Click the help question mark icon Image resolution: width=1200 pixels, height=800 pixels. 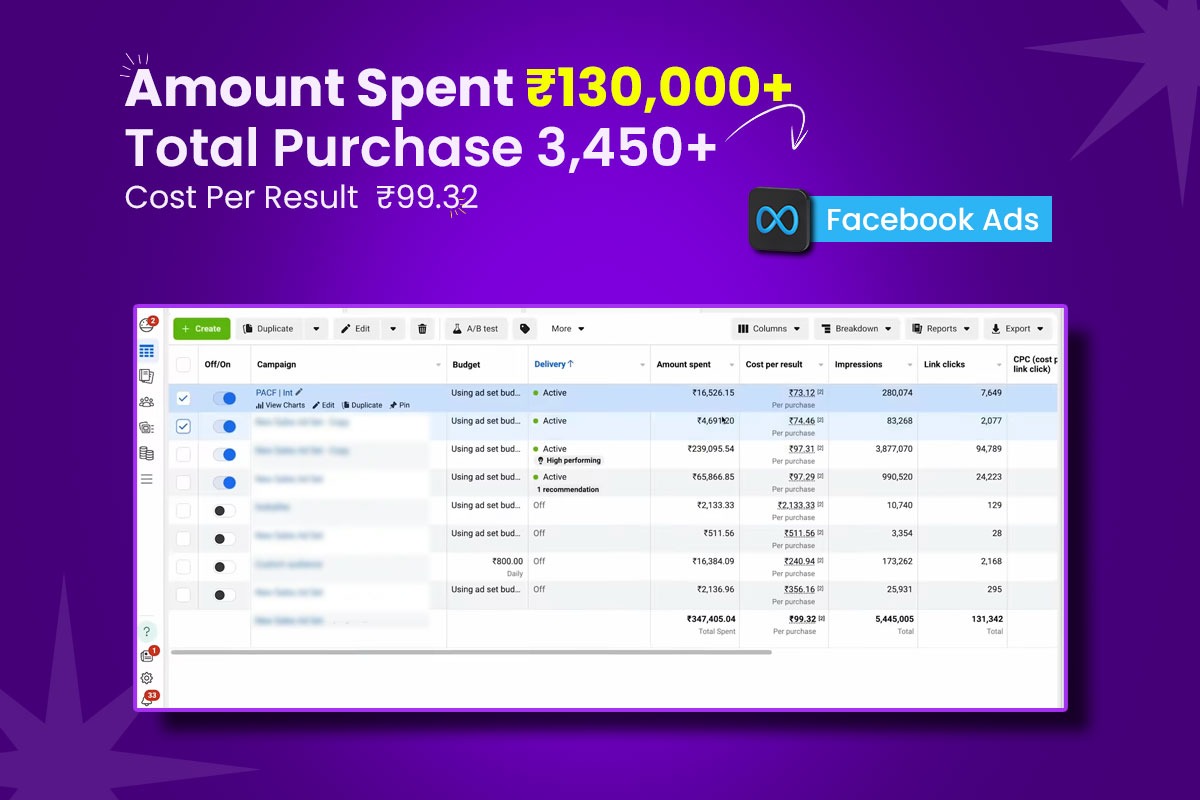(x=147, y=632)
